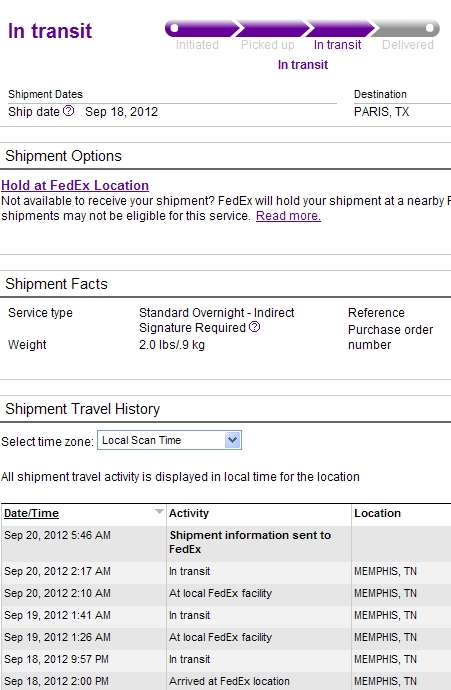Screen dimensions: 451x690
Task: Toggle the Date/Time sort triangle
Action: tap(159, 511)
